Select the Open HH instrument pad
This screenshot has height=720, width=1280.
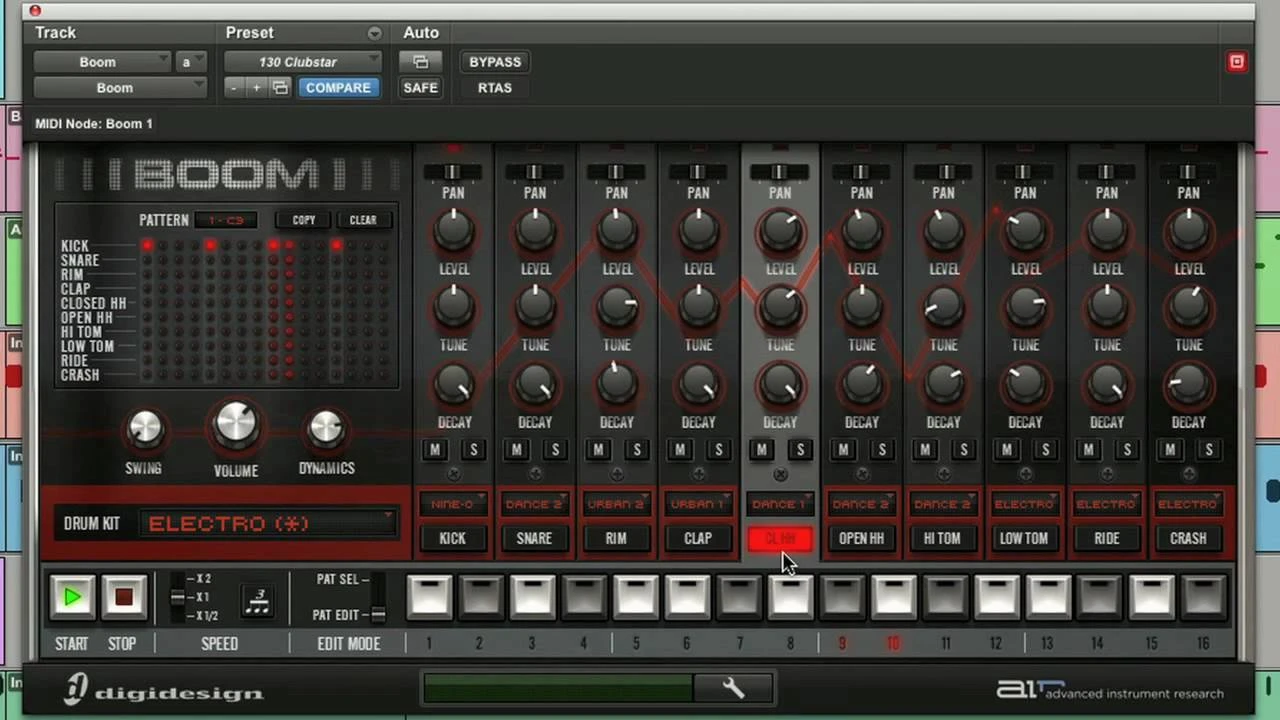[861, 538]
